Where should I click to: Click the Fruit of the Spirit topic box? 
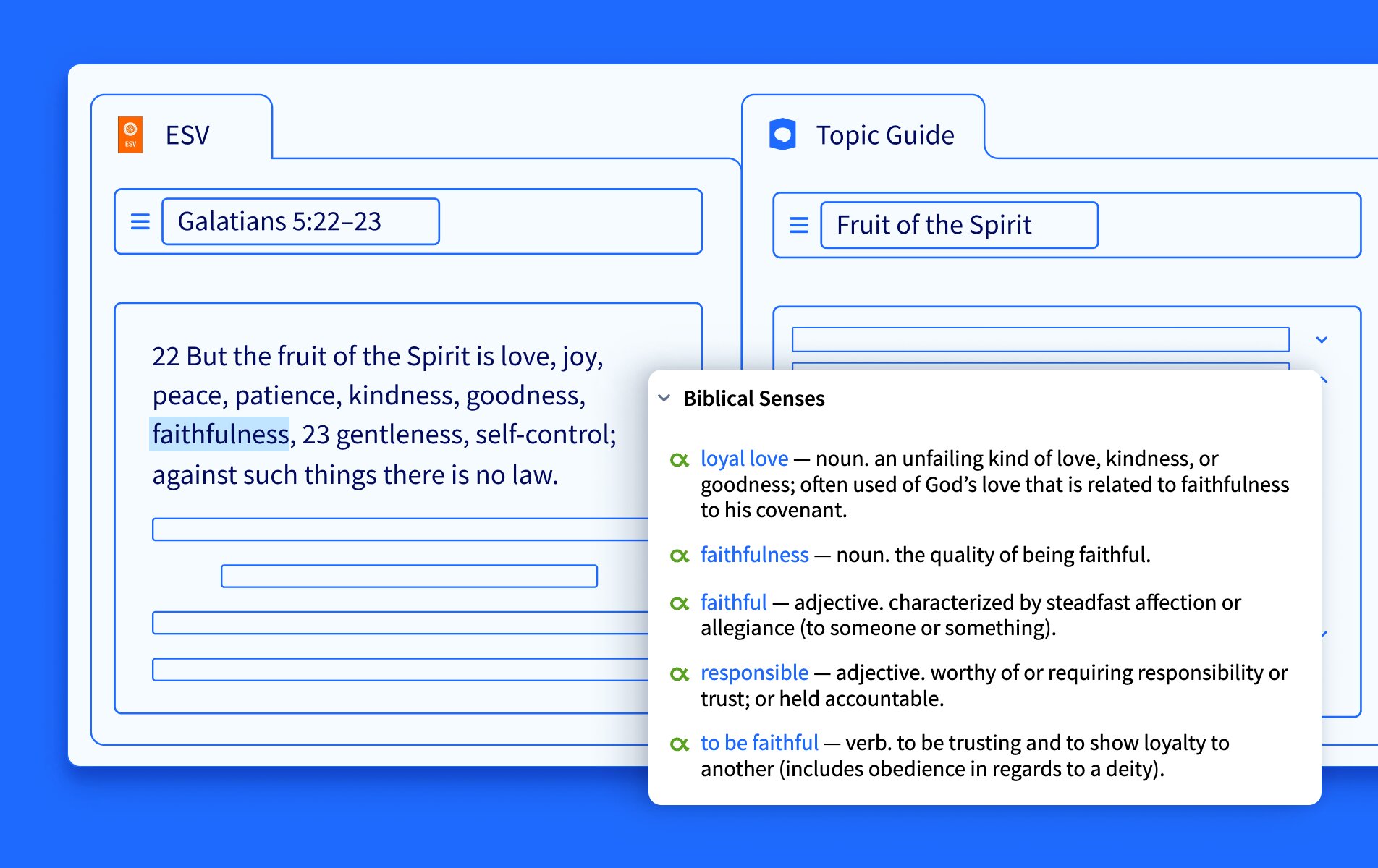[959, 225]
